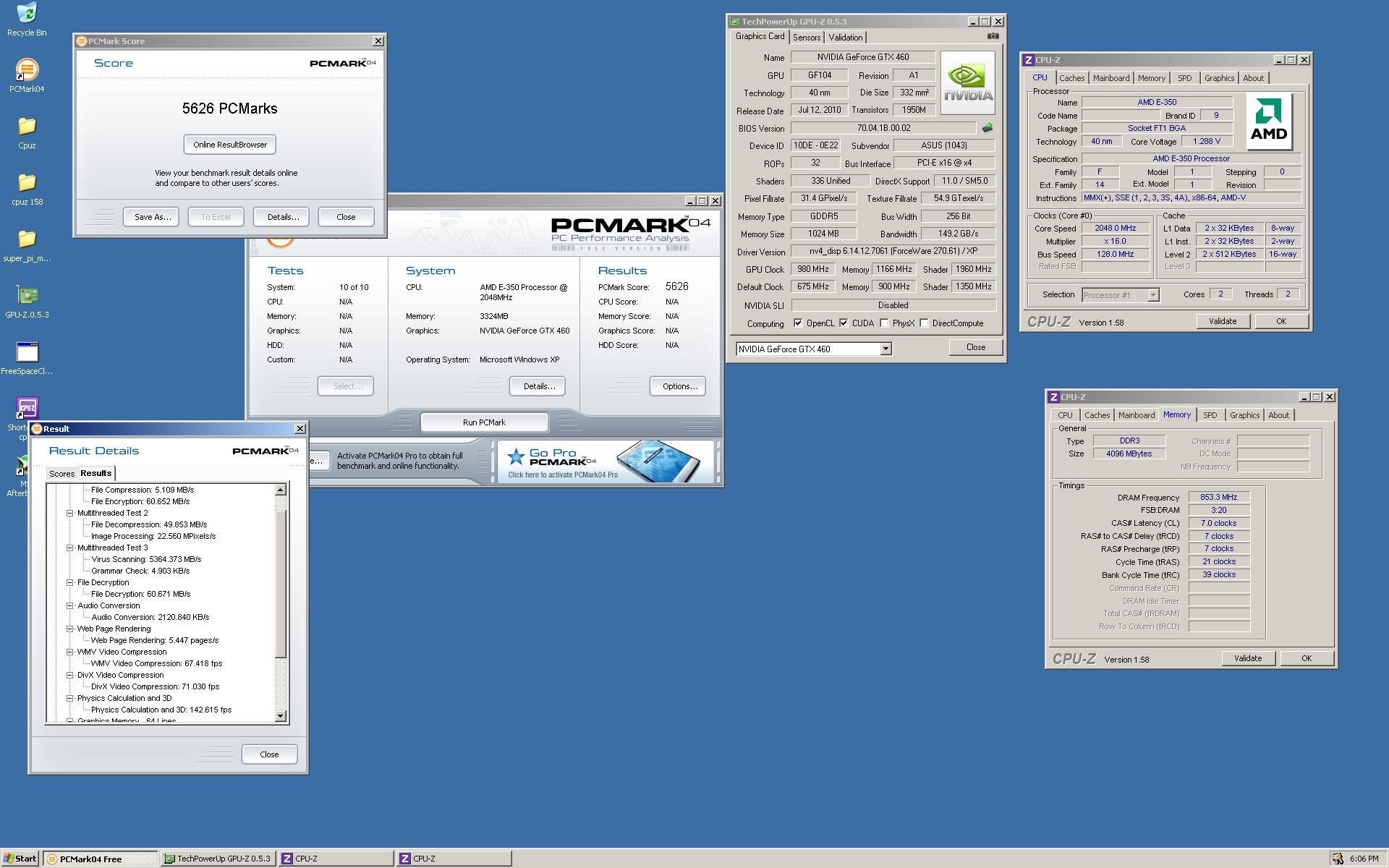Collapse Web Page Rendering tree node

70,629
